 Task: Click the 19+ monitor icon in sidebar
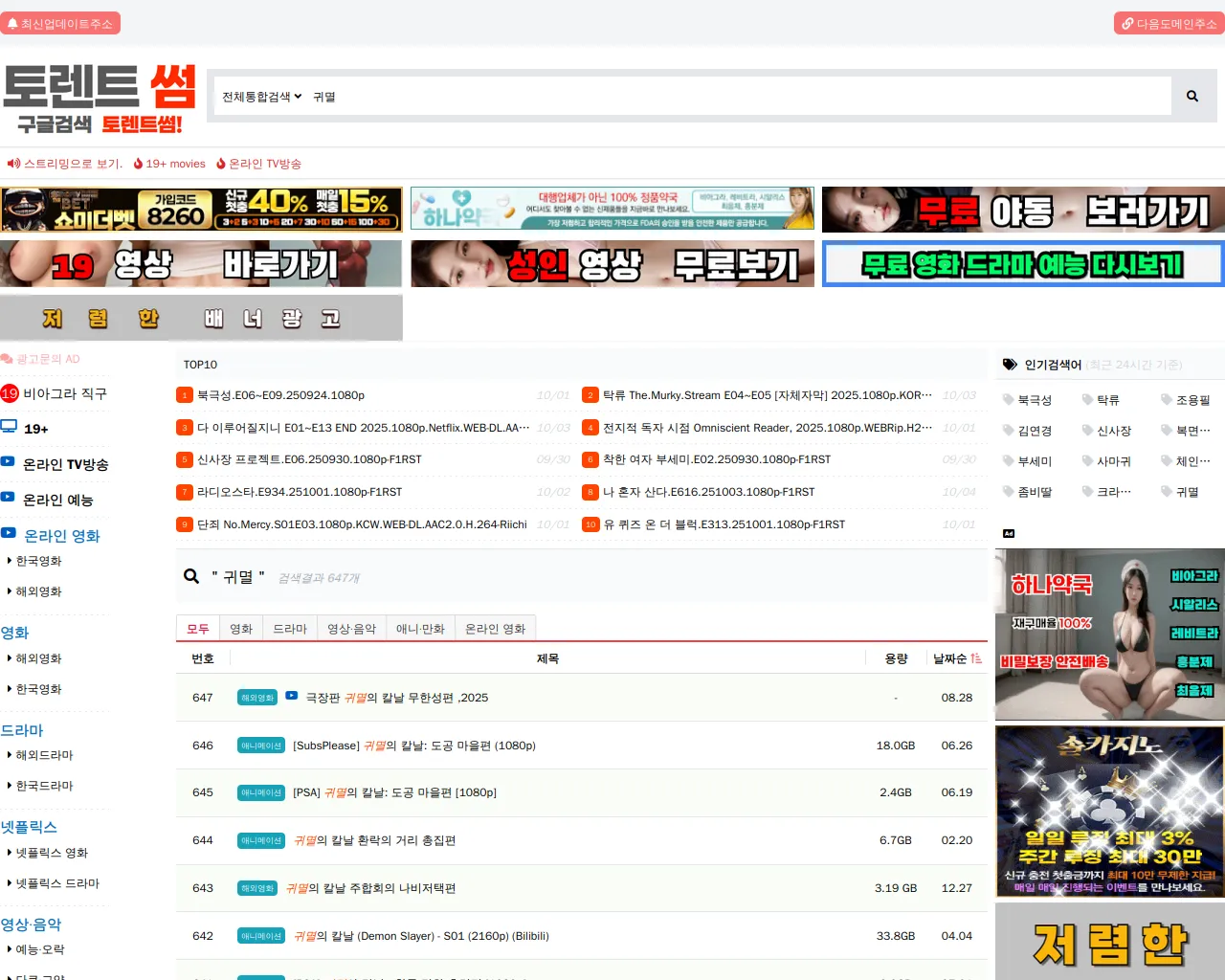[x=10, y=427]
